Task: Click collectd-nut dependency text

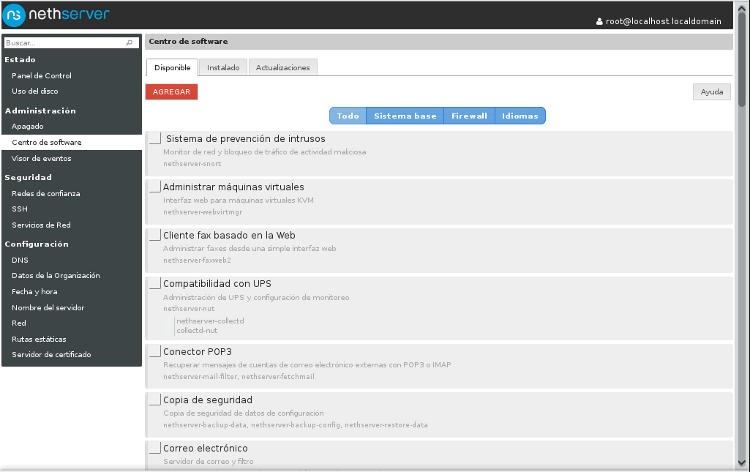Action: (x=197, y=330)
